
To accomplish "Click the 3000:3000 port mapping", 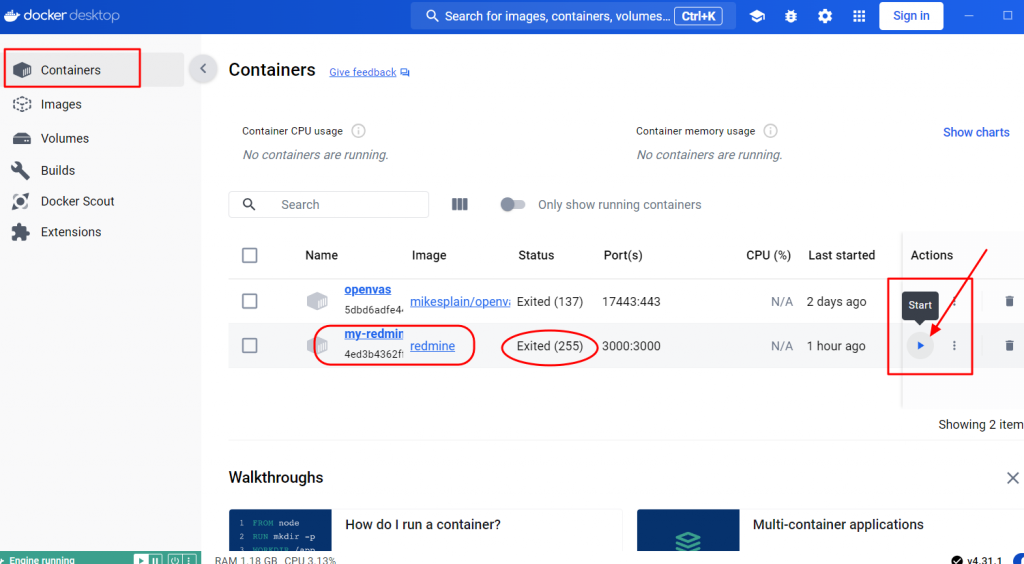I will [631, 346].
